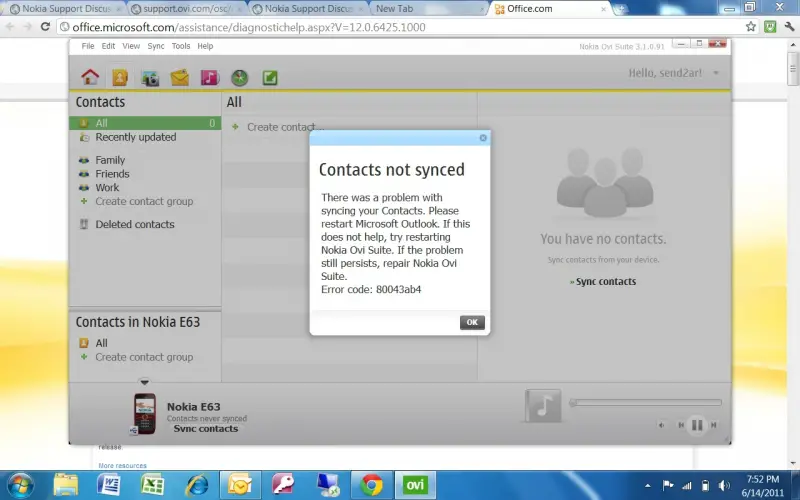
Task: Open the Help menu
Action: pos(205,46)
